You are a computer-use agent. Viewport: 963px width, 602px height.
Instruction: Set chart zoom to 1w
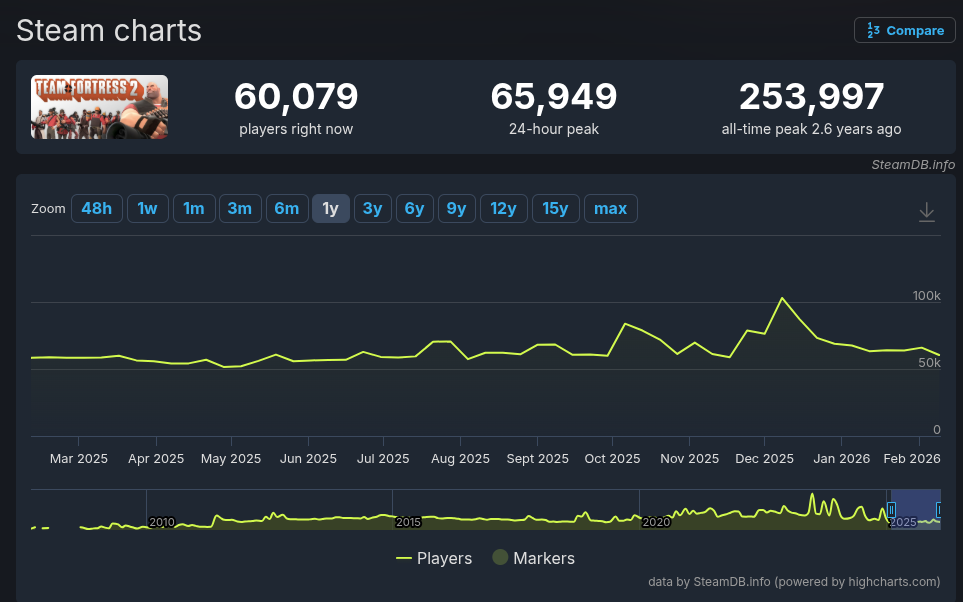[x=147, y=208]
